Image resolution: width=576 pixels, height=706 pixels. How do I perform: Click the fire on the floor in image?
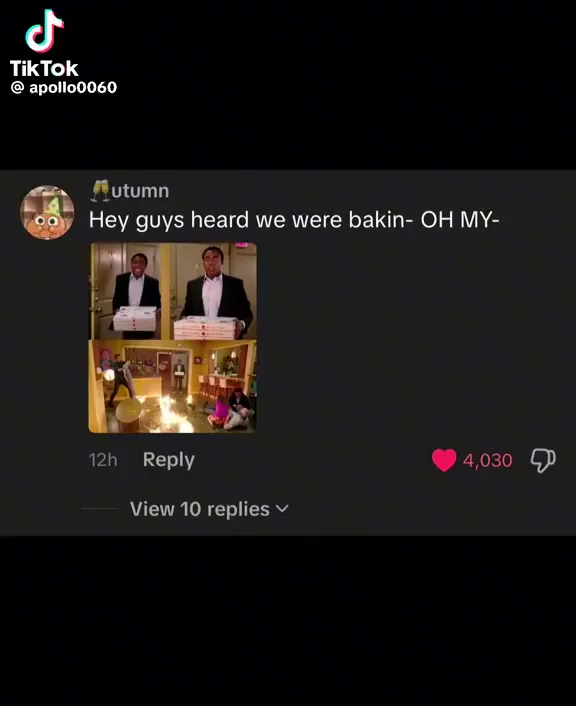click(169, 415)
